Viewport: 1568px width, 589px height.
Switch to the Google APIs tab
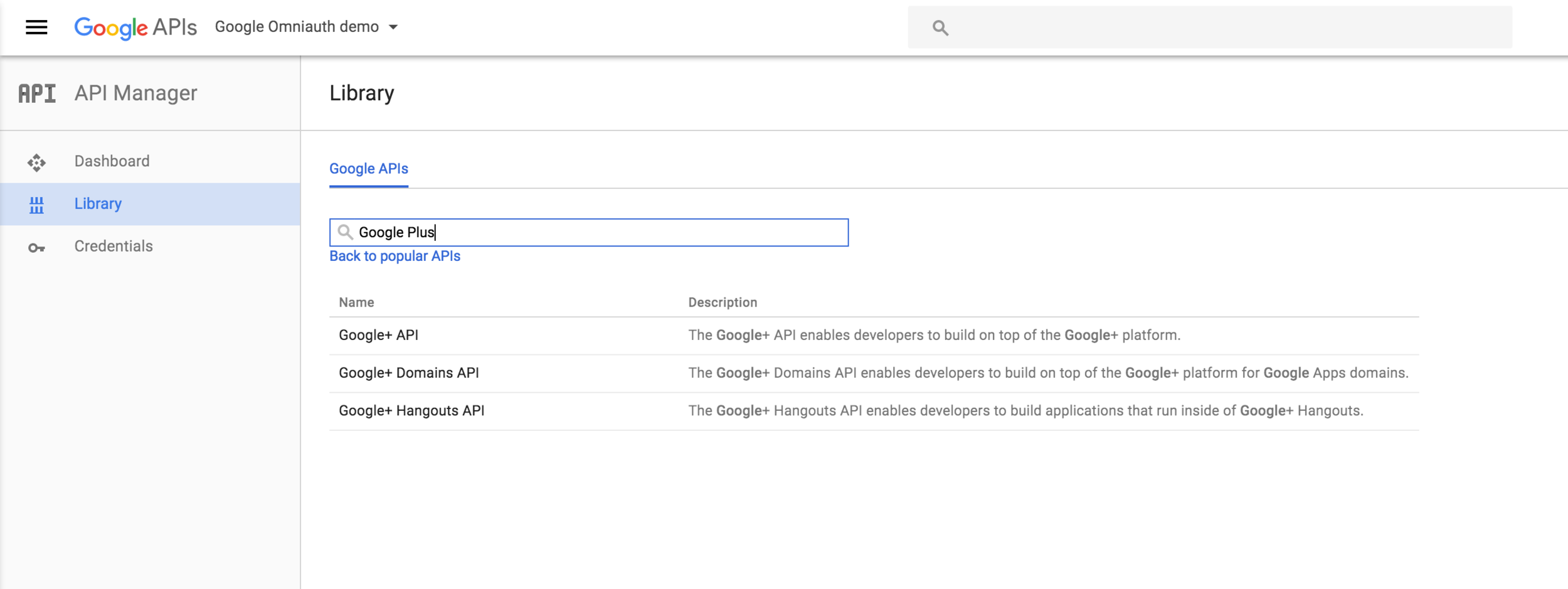(x=369, y=169)
